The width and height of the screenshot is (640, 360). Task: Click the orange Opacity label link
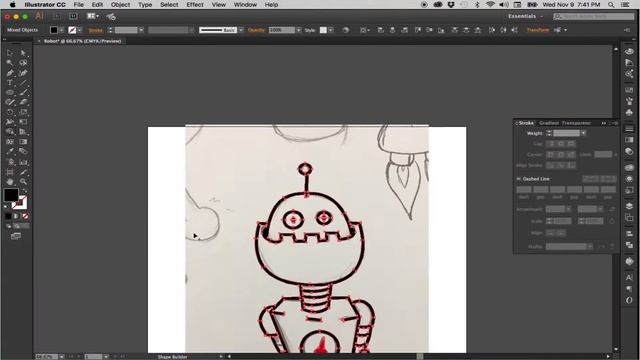coord(256,30)
